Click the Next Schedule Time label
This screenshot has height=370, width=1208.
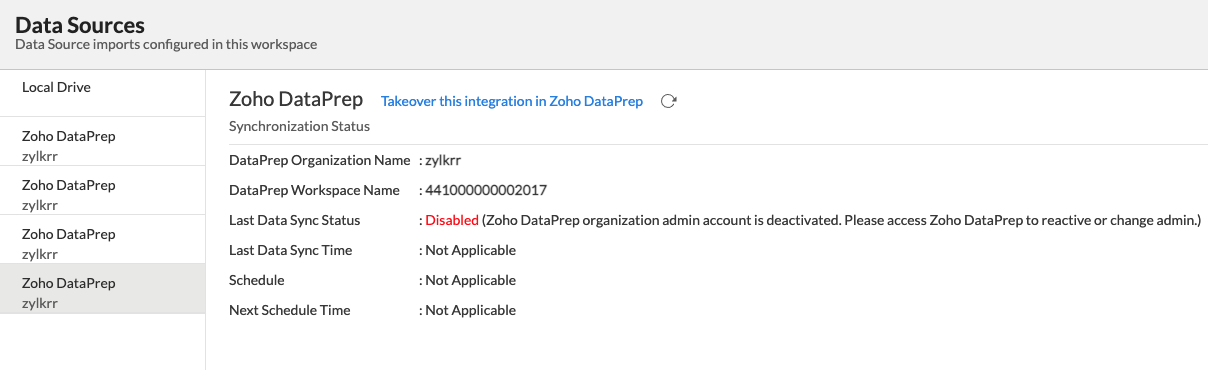(290, 310)
